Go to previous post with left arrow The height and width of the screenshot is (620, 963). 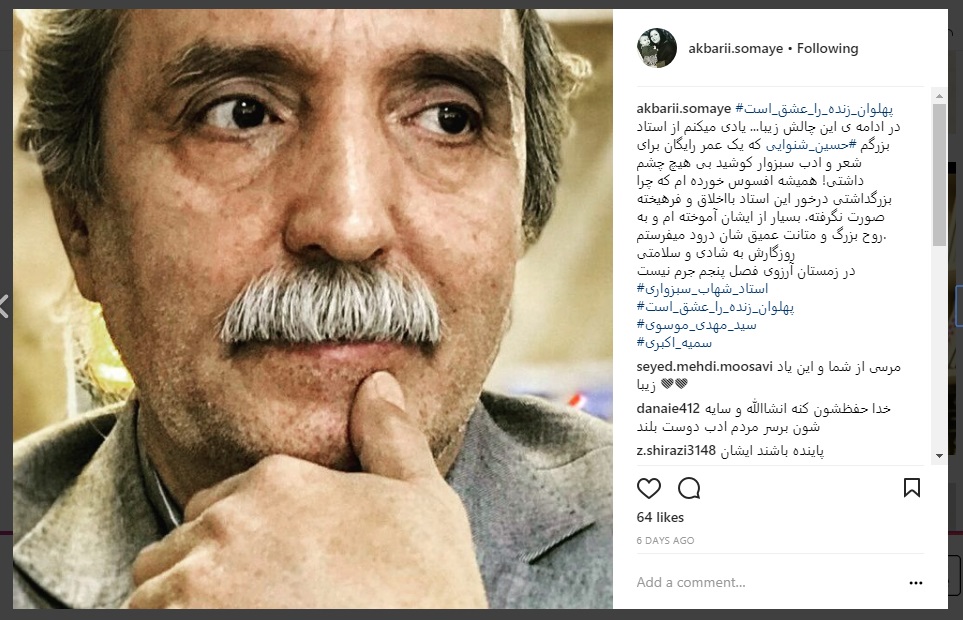tap(4, 306)
